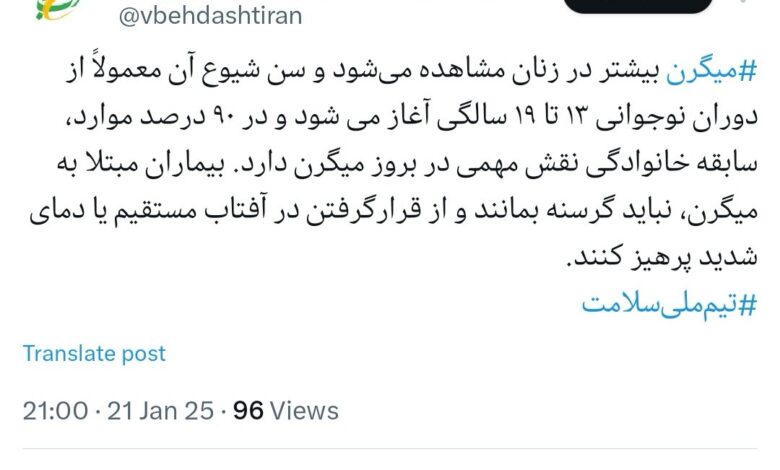Click the 21 Jan 25 date
The width and height of the screenshot is (780, 470).
tap(160, 411)
